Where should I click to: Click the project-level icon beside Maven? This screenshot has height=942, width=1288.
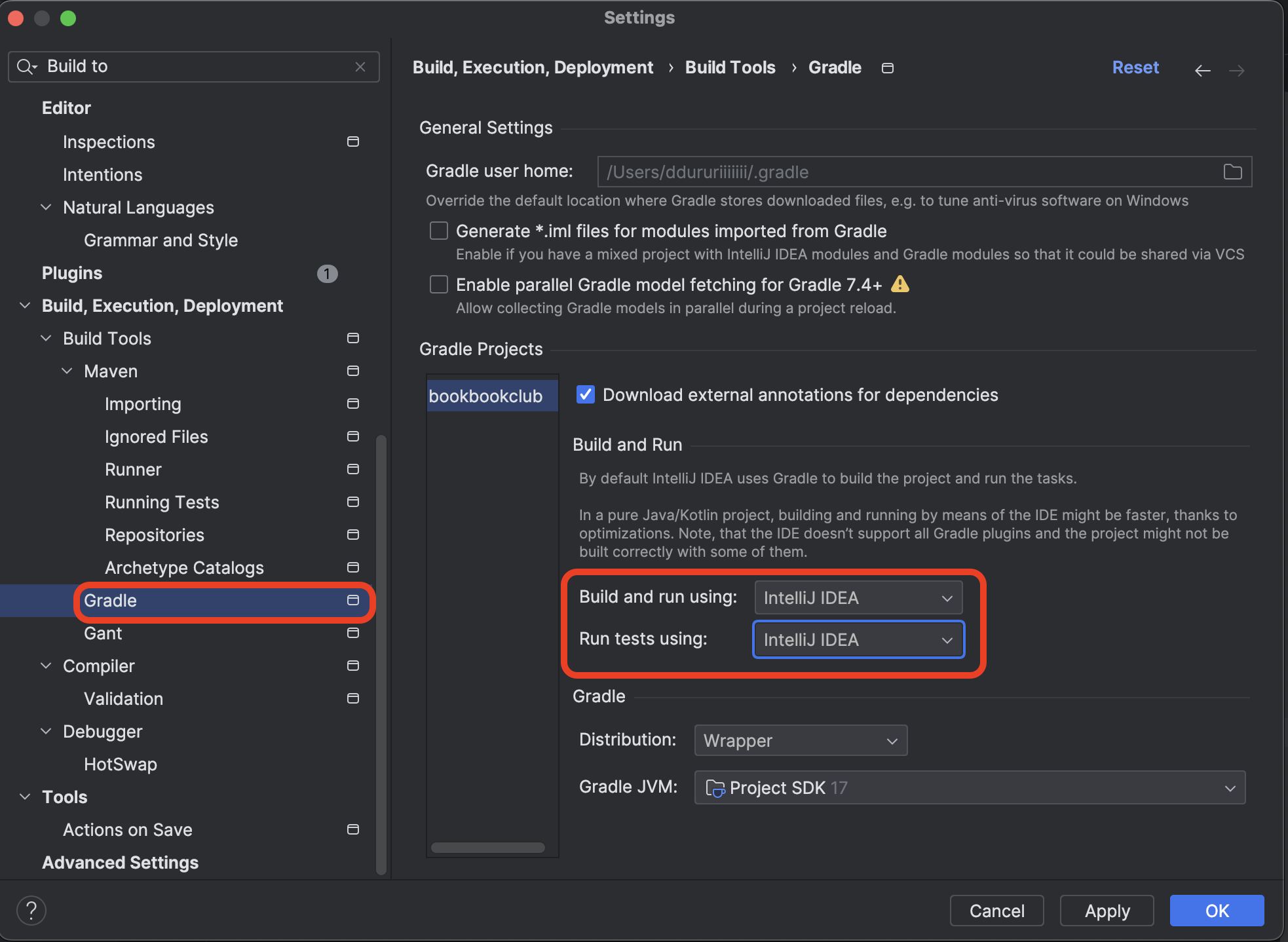tap(353, 371)
